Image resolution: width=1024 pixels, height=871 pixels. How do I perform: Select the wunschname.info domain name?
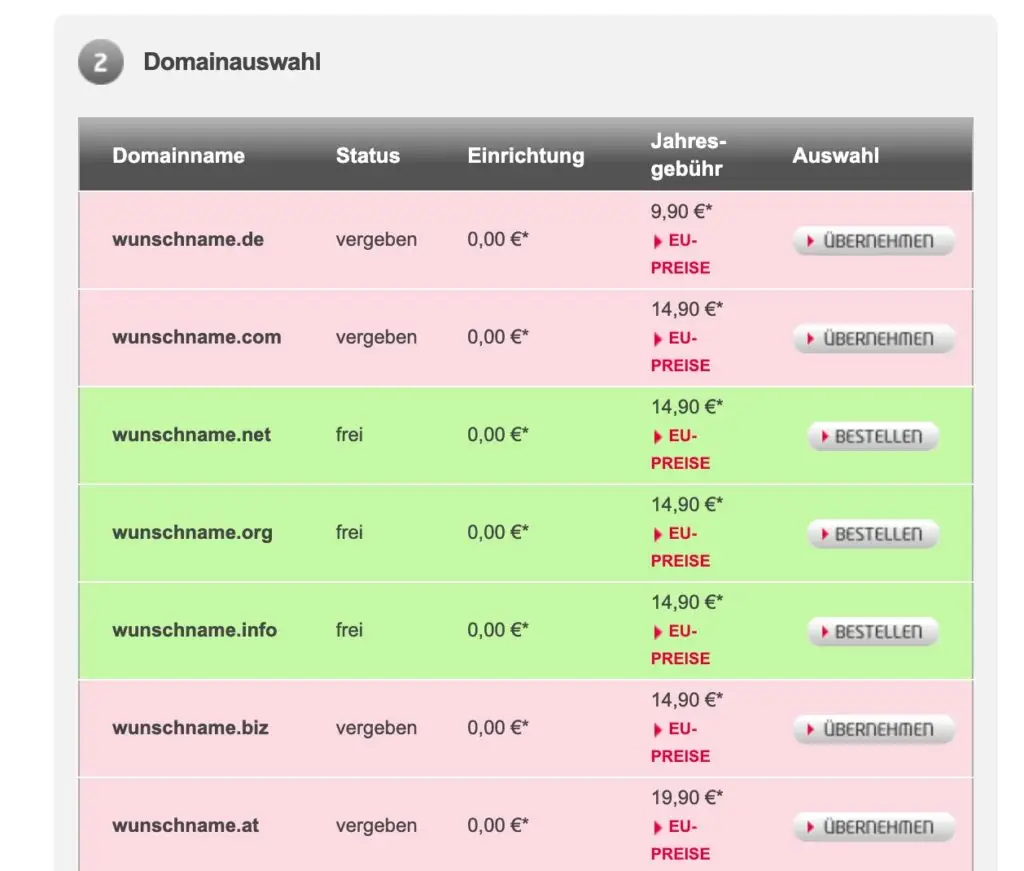pos(195,630)
